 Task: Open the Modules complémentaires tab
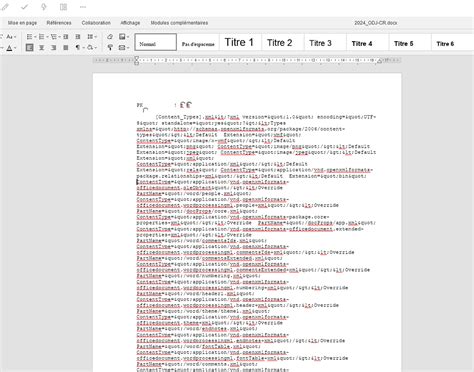179,23
